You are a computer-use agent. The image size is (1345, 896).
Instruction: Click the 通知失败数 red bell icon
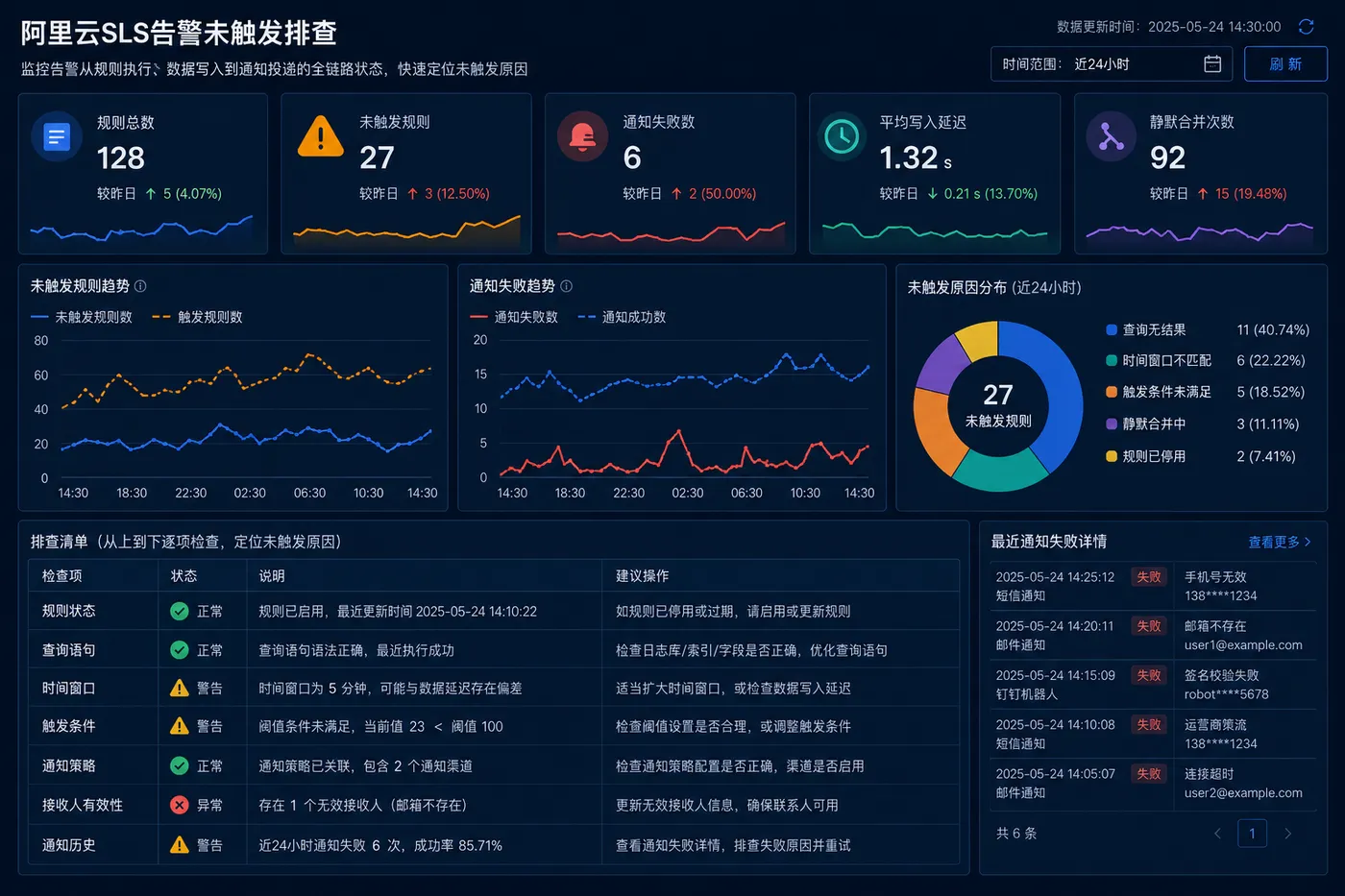coord(582,137)
